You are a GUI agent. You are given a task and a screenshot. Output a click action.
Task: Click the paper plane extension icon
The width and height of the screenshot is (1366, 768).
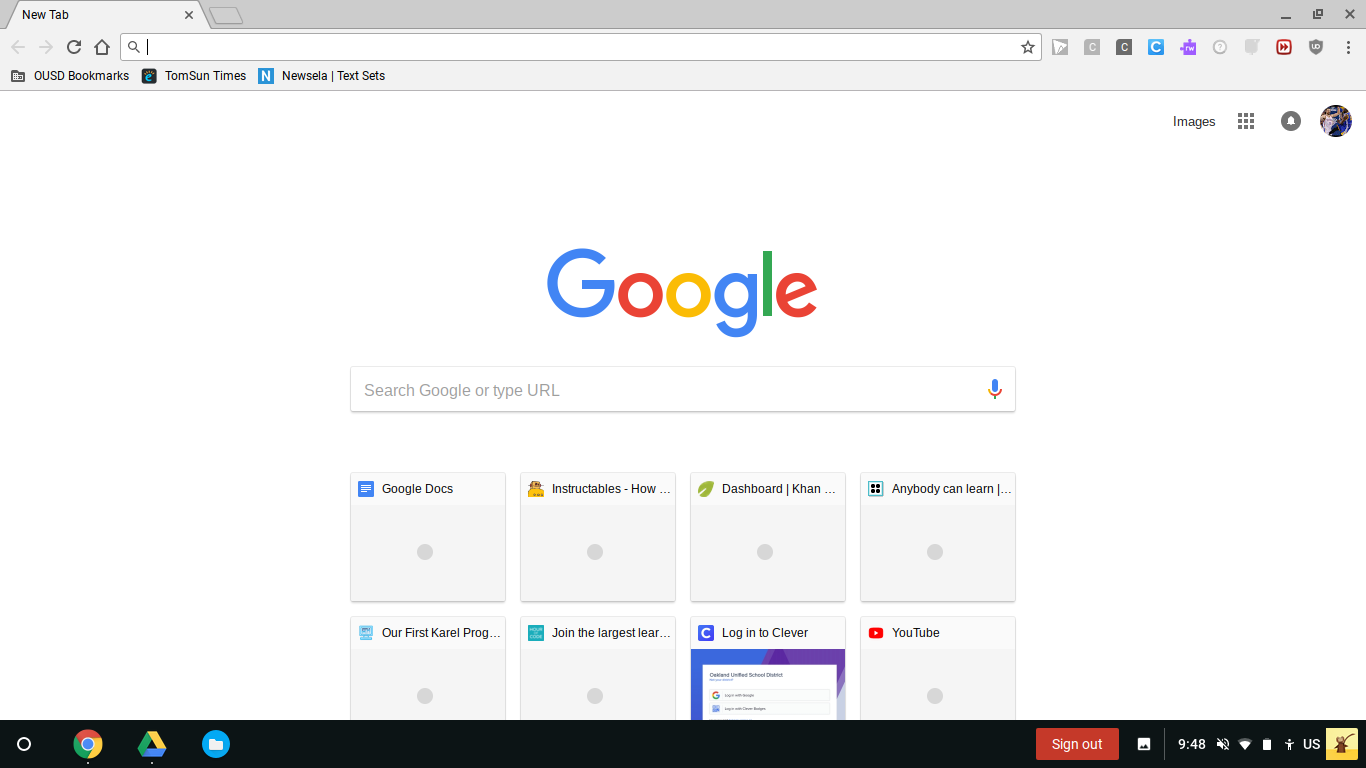tap(1060, 47)
